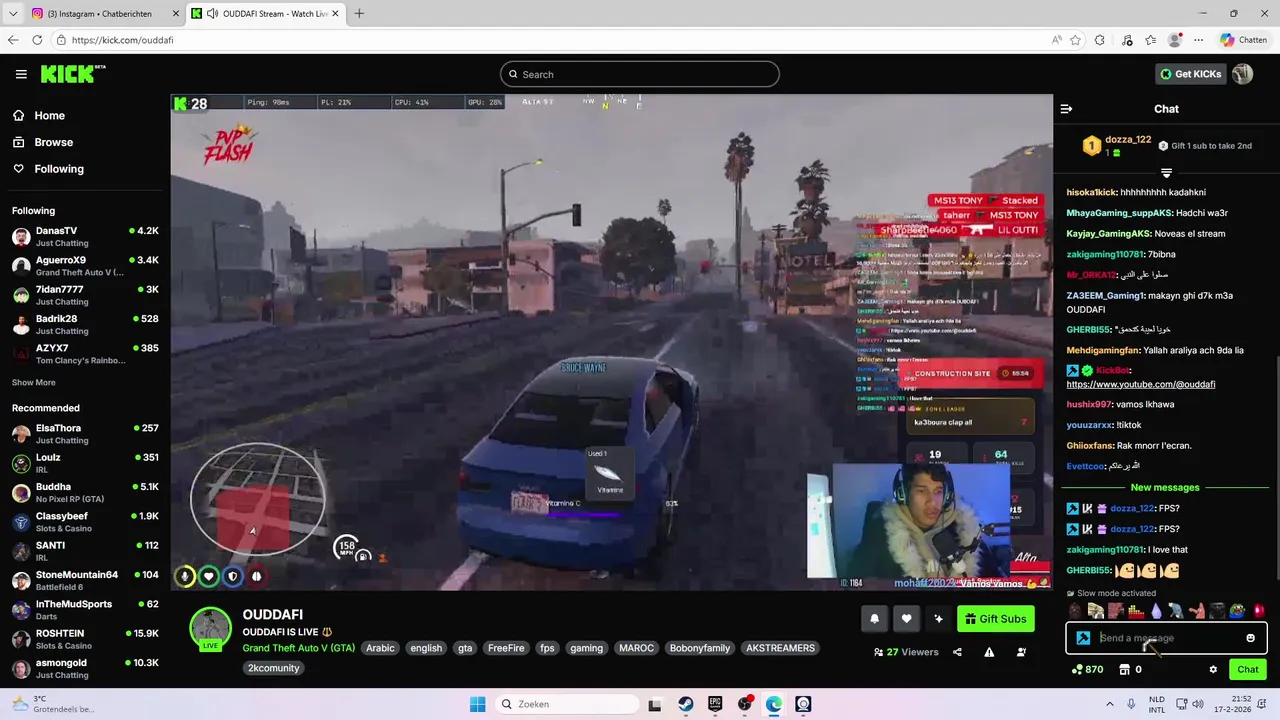
Task: Select the red ruby emote
Action: tap(1259, 610)
